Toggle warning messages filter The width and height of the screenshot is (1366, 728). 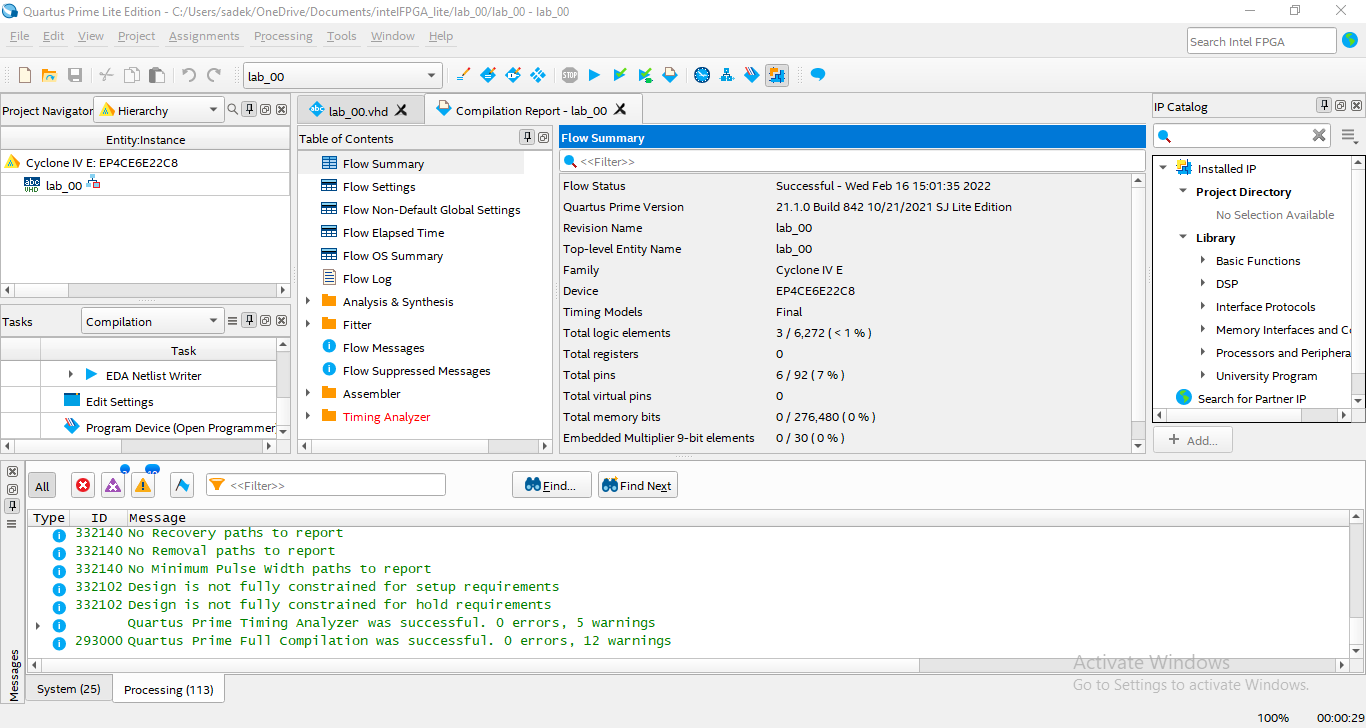pos(143,485)
